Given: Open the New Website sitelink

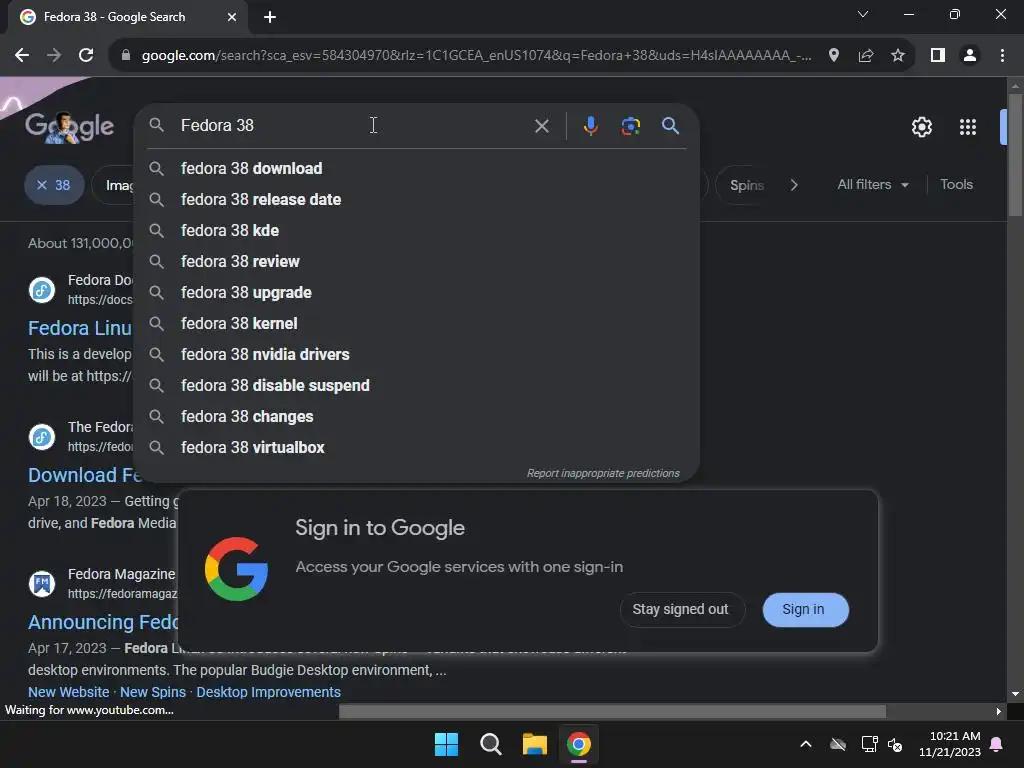Looking at the screenshot, I should point(69,692).
